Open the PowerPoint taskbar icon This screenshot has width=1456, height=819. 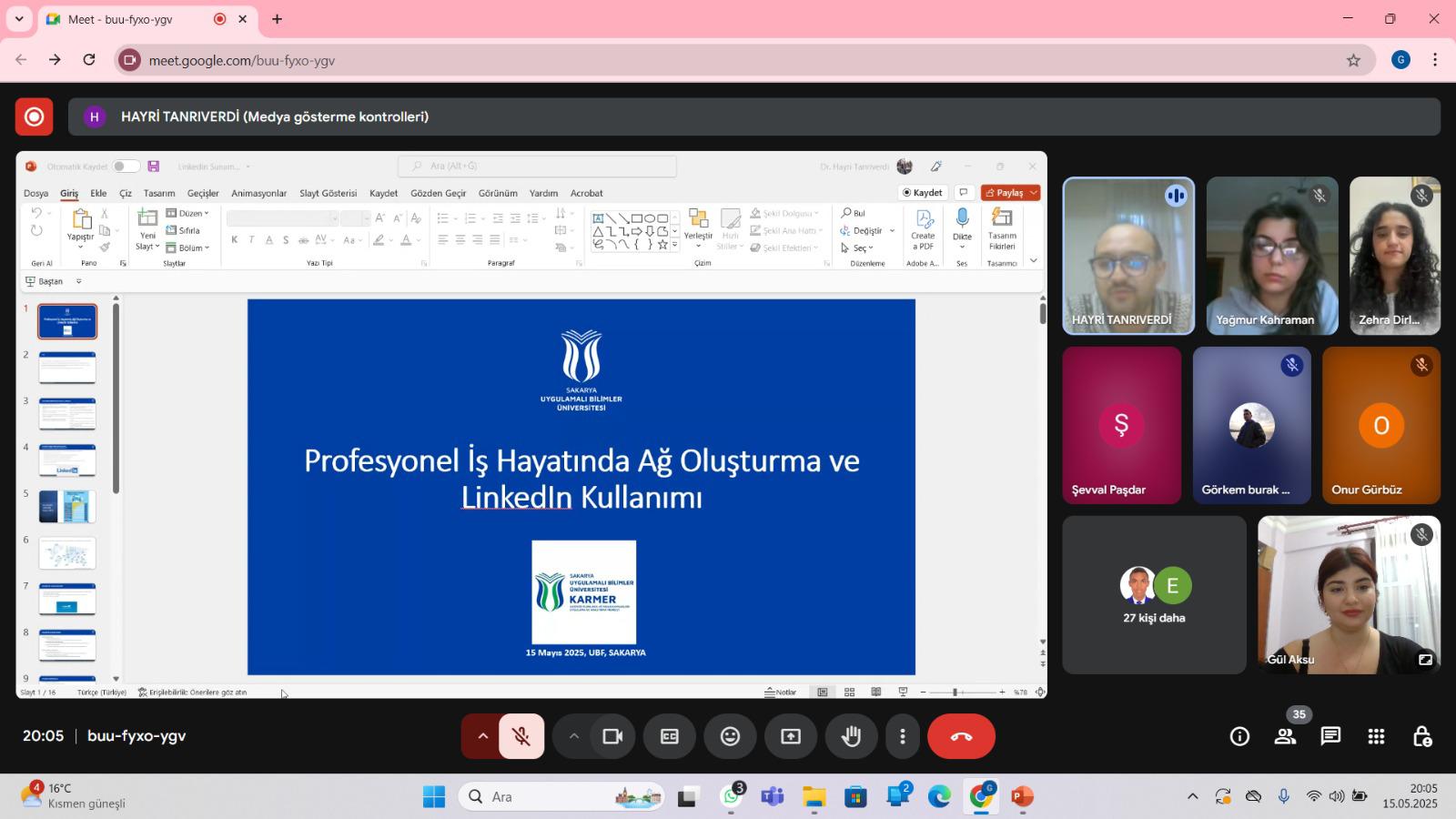coord(1022,797)
